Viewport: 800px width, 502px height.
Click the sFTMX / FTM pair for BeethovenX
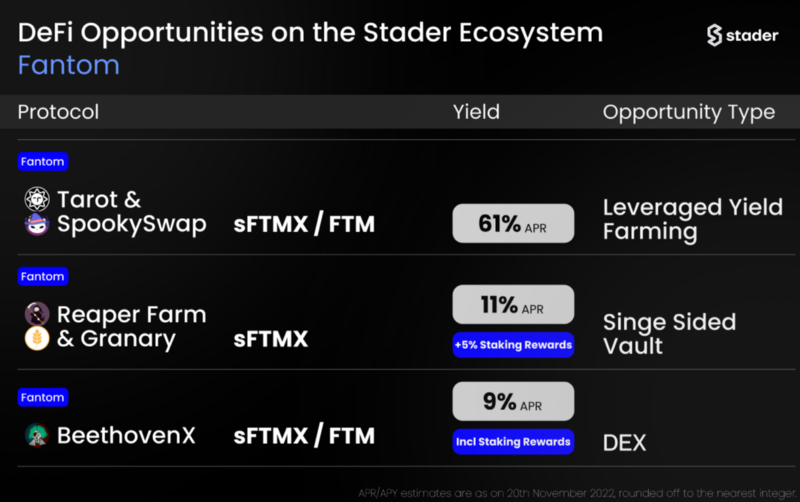pos(304,436)
